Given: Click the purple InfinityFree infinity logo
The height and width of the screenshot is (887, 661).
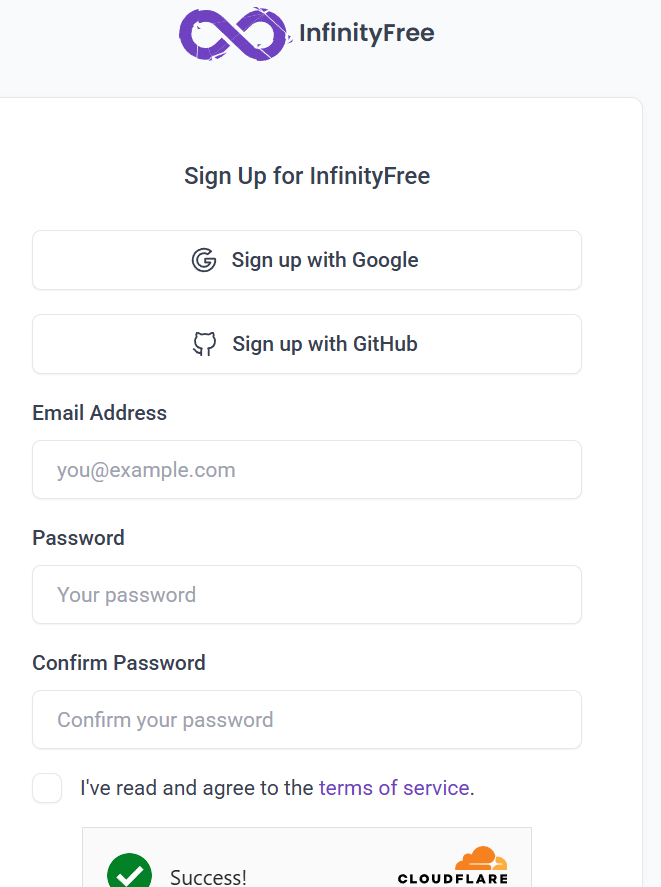Looking at the screenshot, I should pyautogui.click(x=232, y=34).
